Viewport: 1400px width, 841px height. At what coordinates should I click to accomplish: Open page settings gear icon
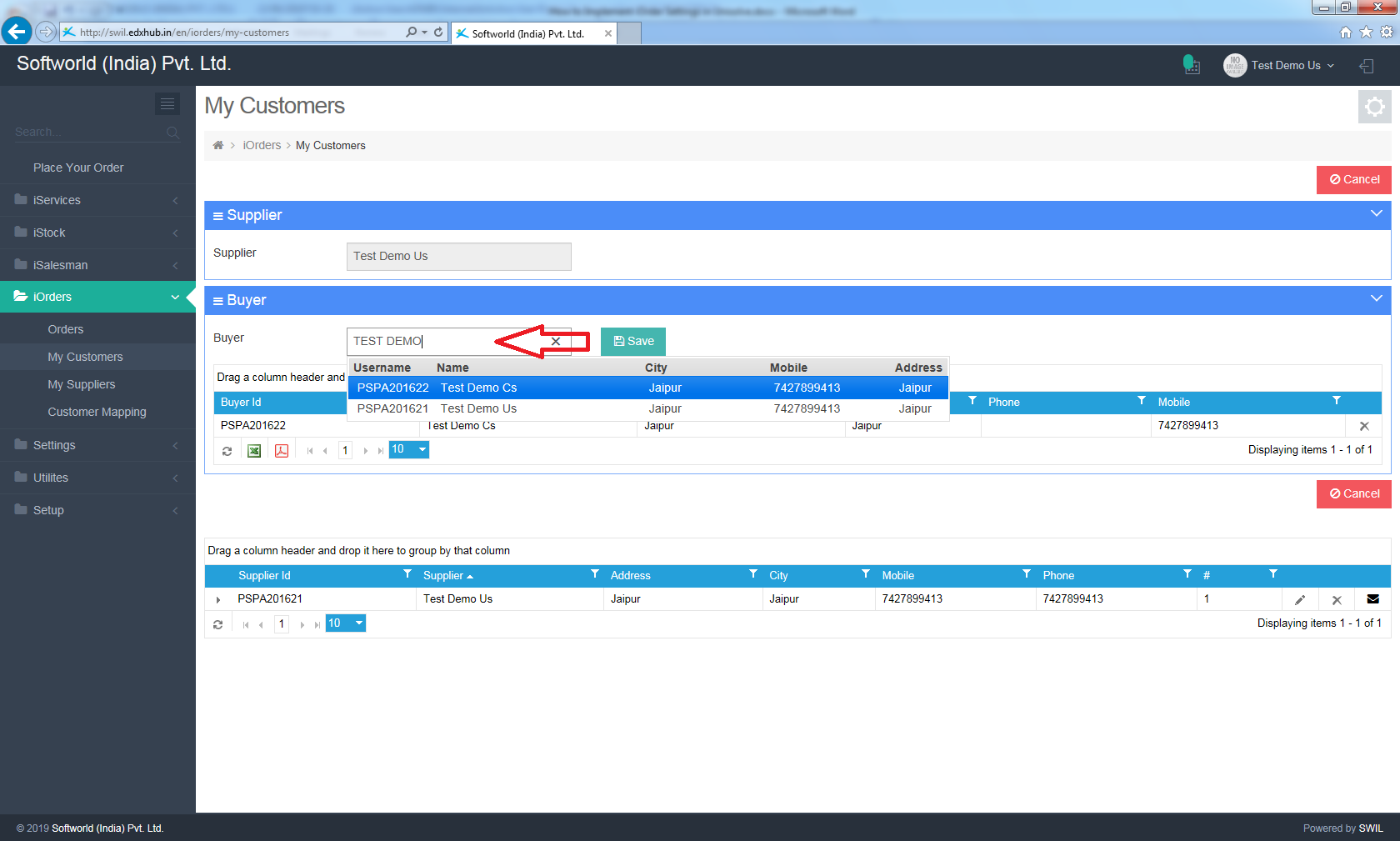pyautogui.click(x=1375, y=107)
